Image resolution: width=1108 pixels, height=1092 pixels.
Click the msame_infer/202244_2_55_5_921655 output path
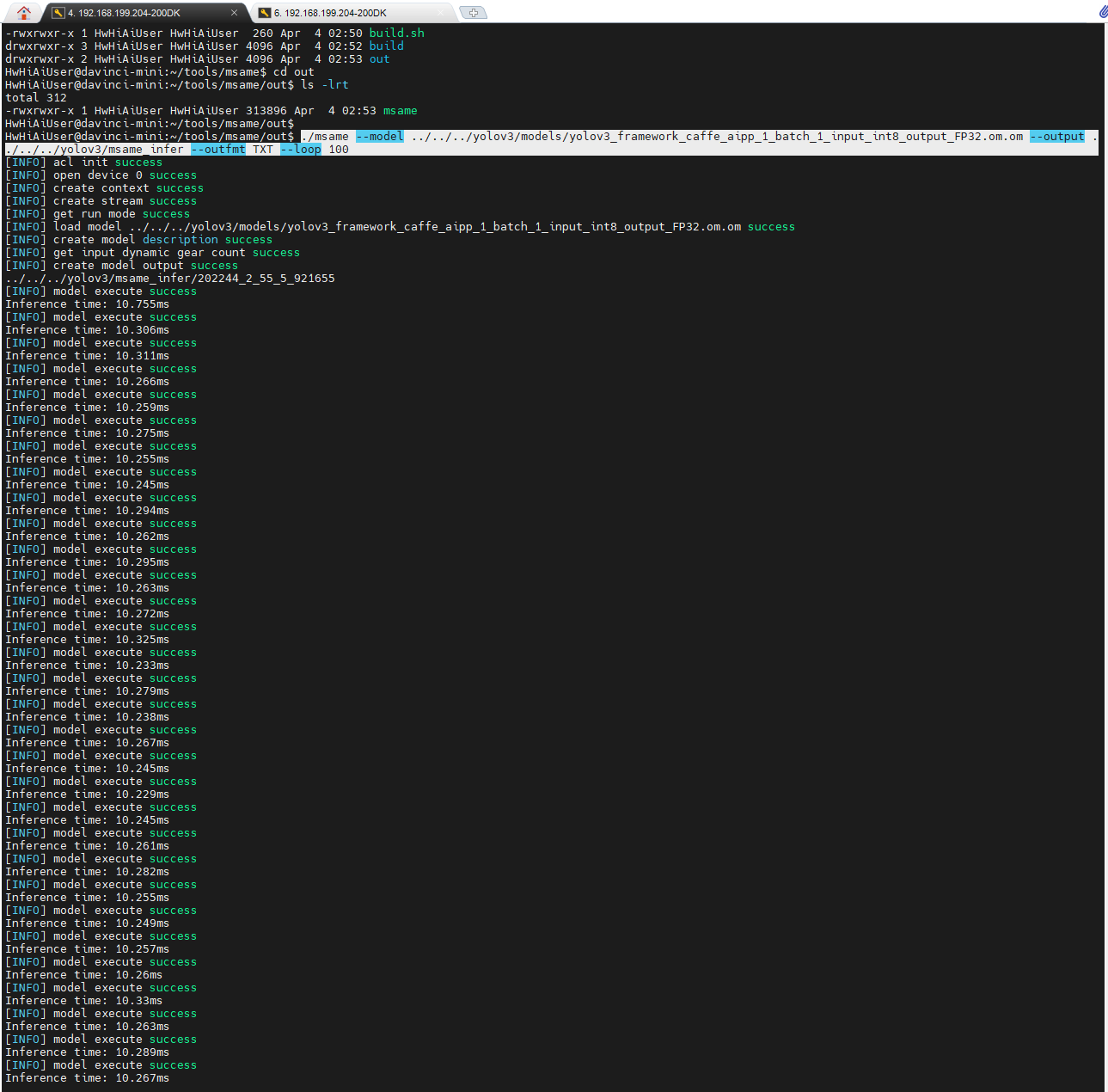pyautogui.click(x=170, y=279)
